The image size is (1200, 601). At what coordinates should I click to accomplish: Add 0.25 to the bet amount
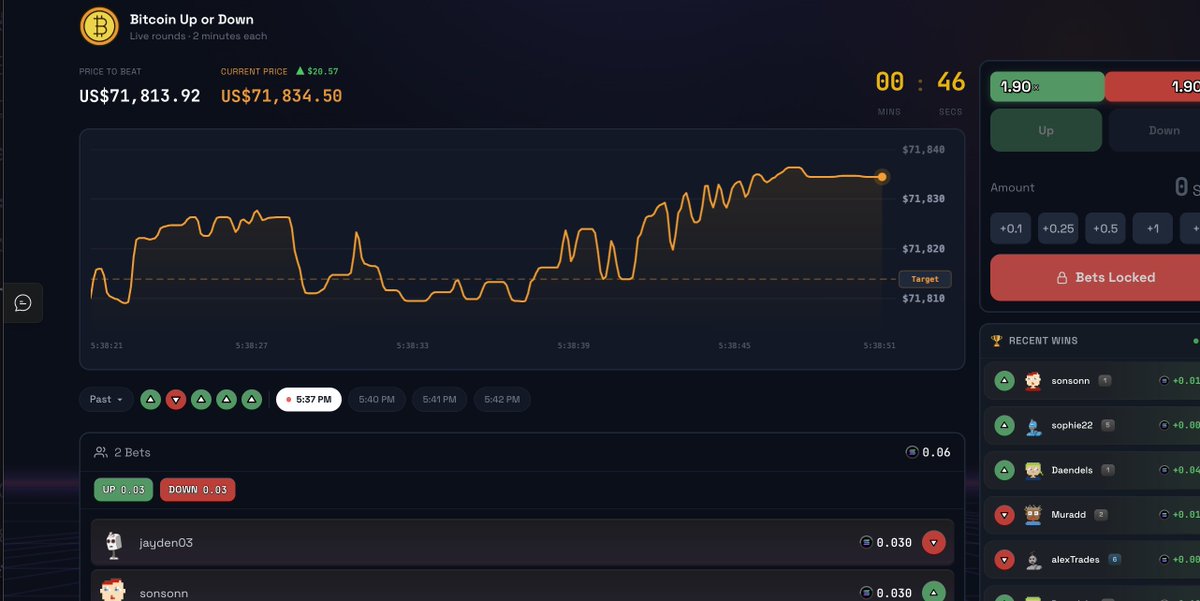pos(1058,228)
